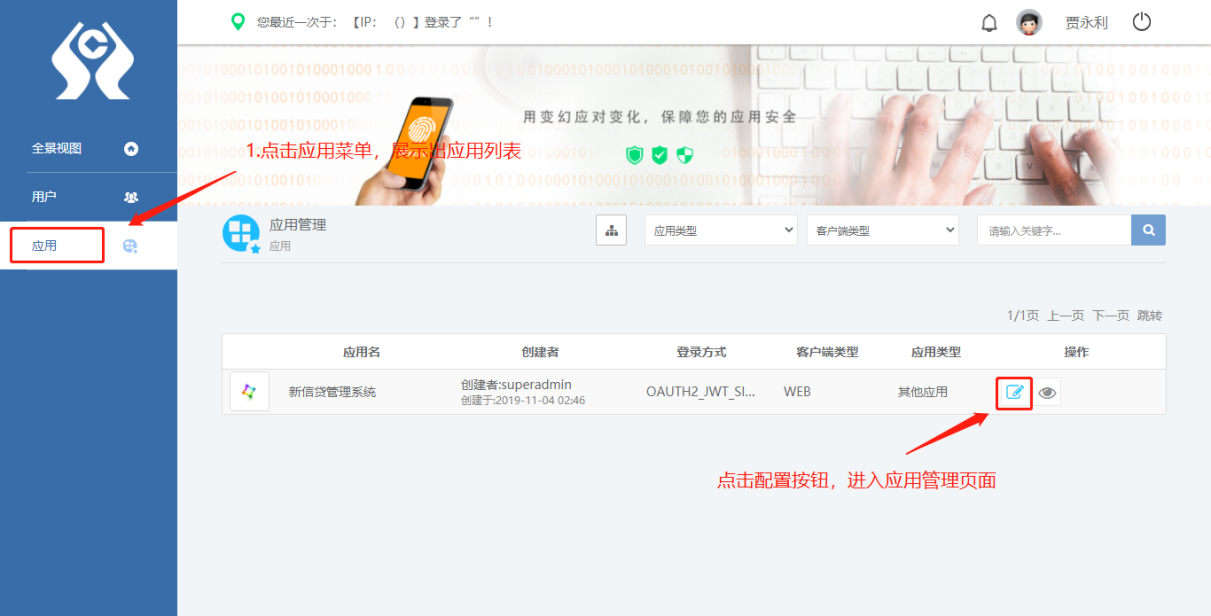Click the 应用管理 blue grid icon
The height and width of the screenshot is (616, 1211).
pyautogui.click(x=241, y=229)
